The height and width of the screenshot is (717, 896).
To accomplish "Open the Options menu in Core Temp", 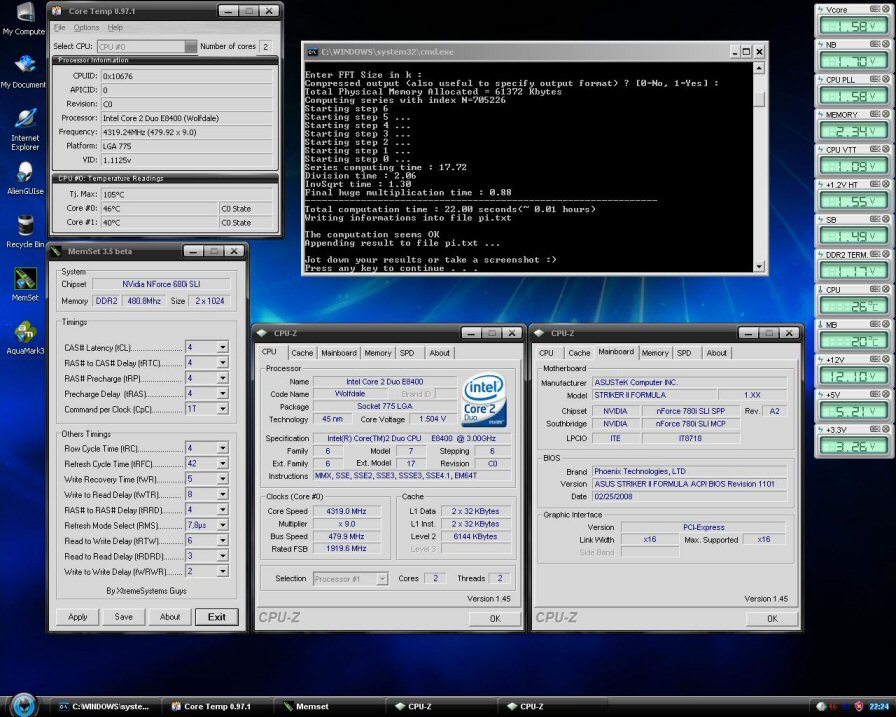I will coord(86,27).
